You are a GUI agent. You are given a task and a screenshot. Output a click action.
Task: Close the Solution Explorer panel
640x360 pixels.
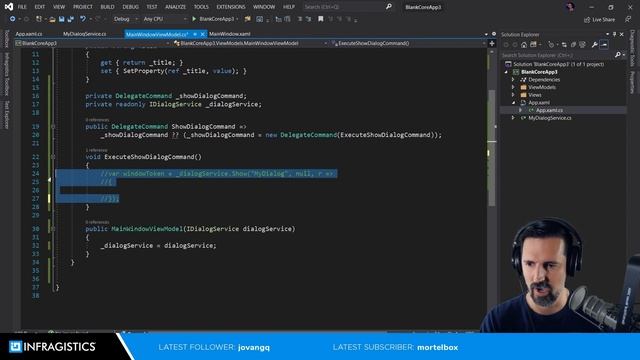click(622, 35)
